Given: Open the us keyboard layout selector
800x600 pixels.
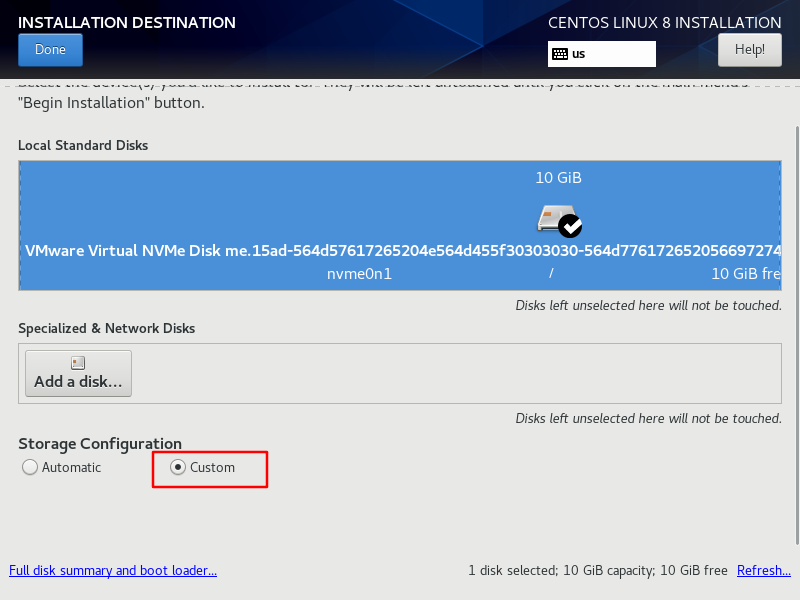Looking at the screenshot, I should (x=602, y=54).
